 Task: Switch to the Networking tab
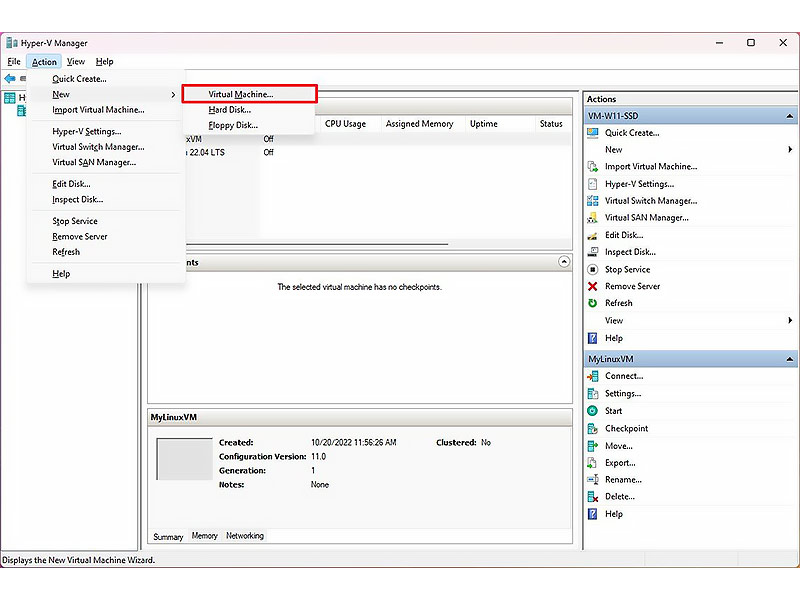tap(245, 536)
